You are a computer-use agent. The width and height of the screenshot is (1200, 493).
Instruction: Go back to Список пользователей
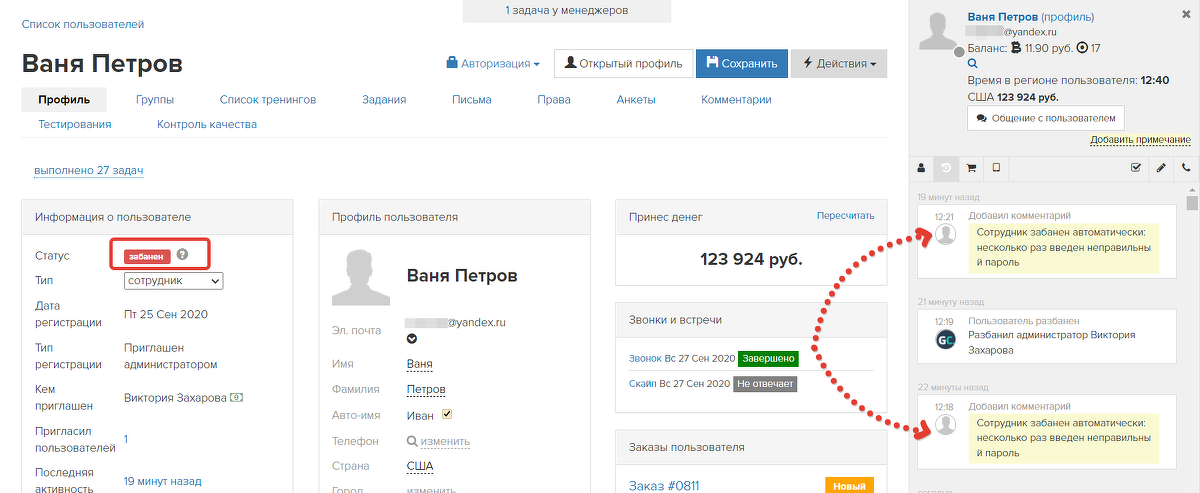click(x=83, y=23)
